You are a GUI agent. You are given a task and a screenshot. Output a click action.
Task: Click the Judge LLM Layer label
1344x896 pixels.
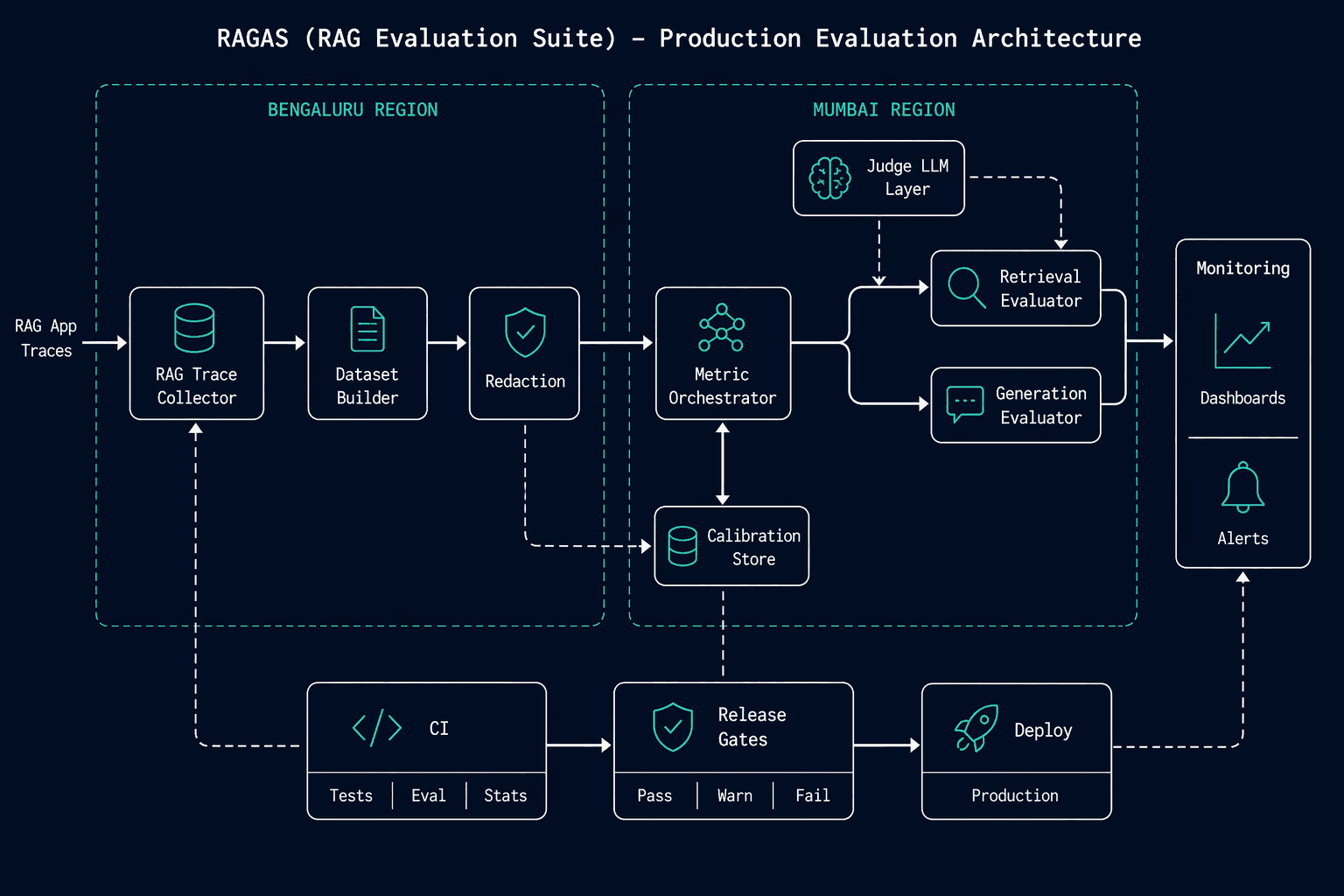(907, 178)
